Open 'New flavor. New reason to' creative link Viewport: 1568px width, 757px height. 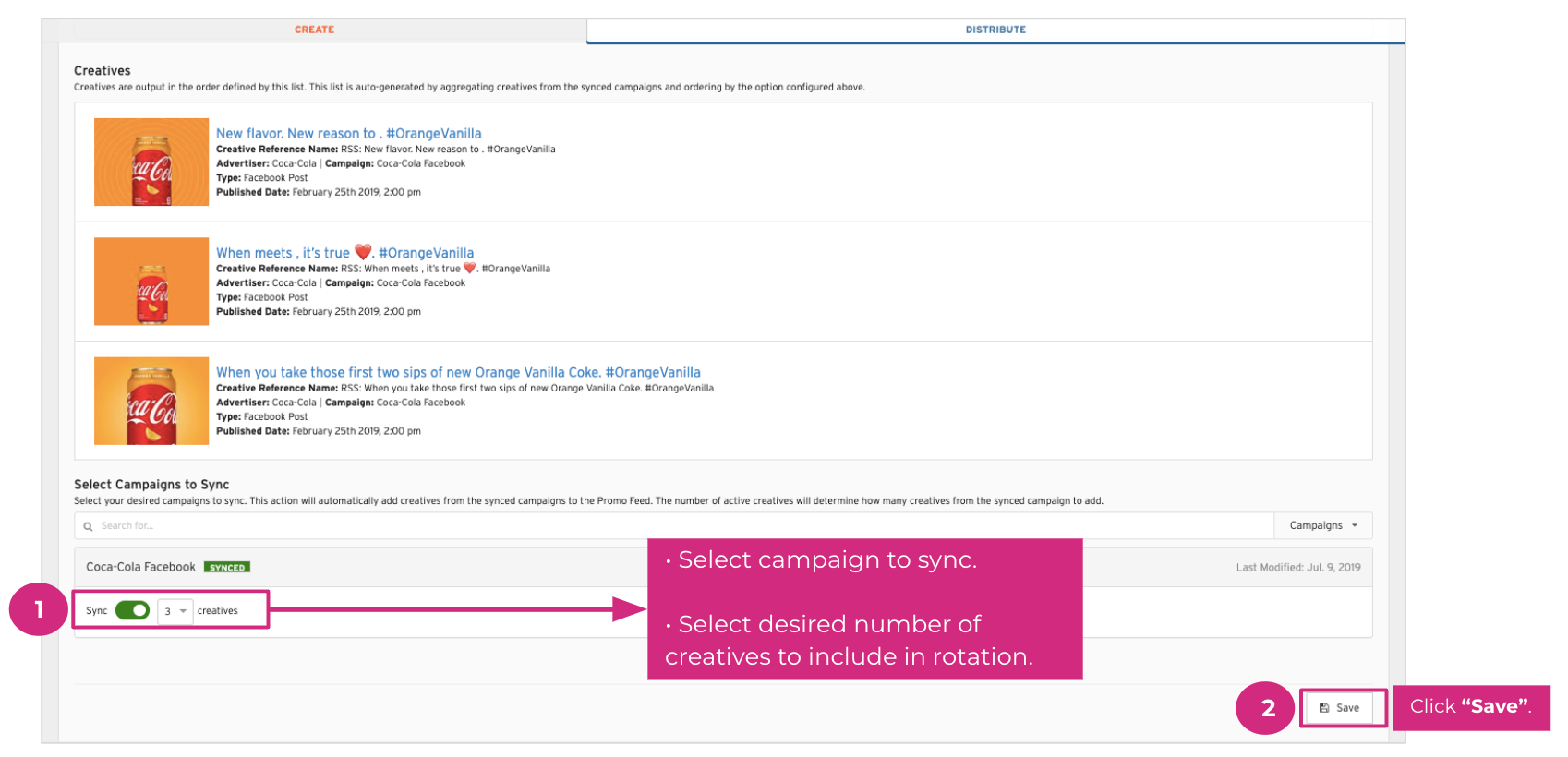point(348,134)
